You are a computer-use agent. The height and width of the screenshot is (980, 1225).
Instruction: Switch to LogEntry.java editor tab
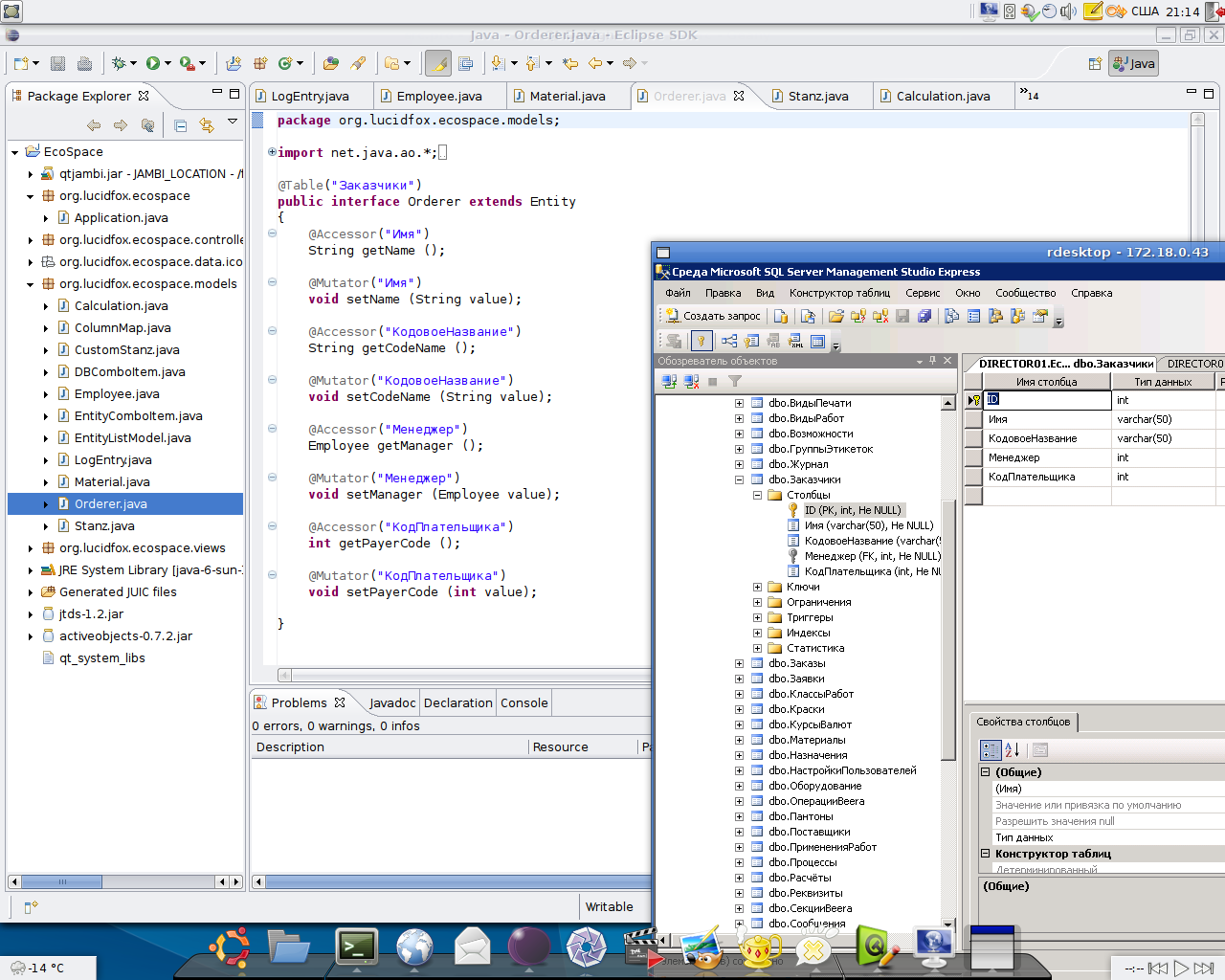[x=310, y=96]
